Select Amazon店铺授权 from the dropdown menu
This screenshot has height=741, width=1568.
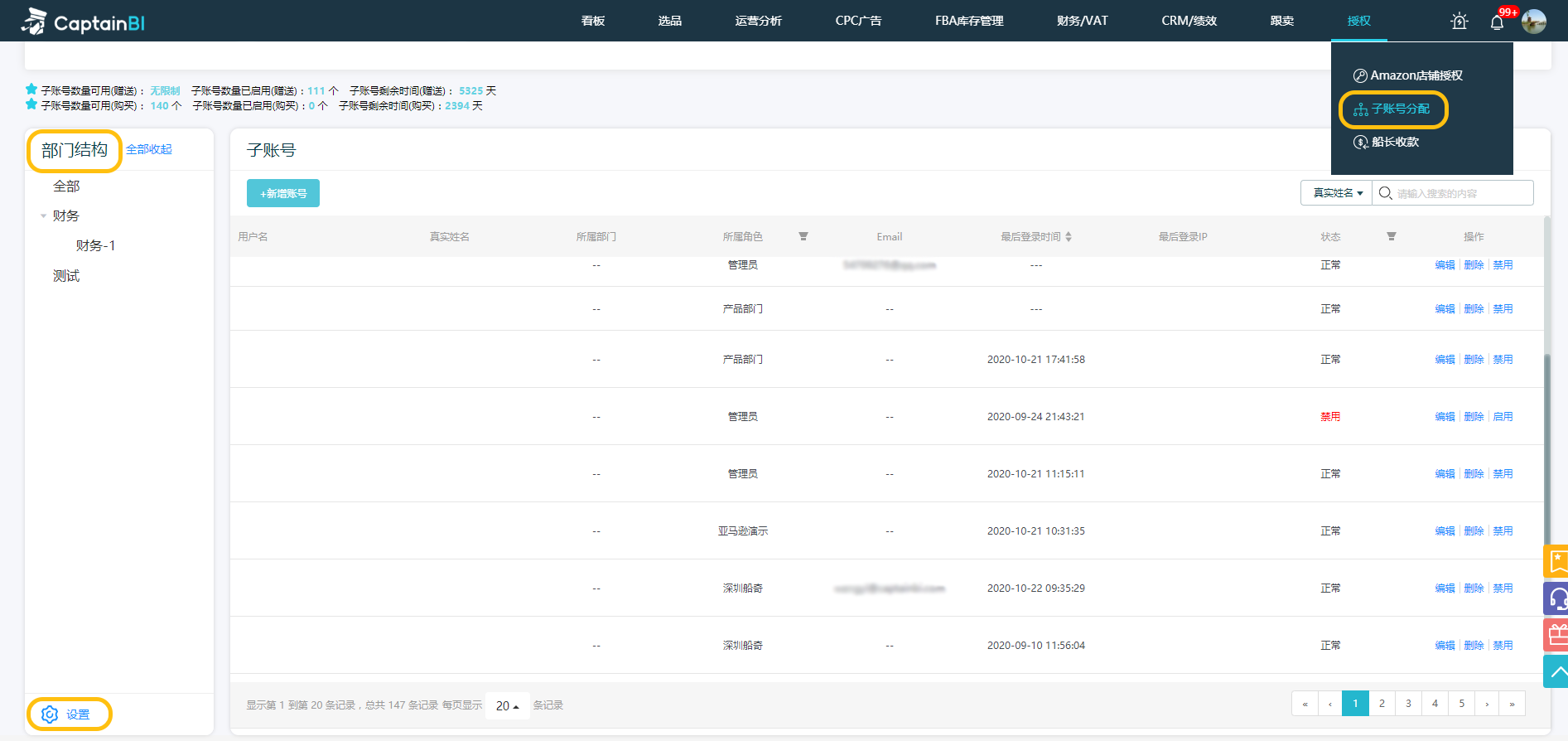1416,75
